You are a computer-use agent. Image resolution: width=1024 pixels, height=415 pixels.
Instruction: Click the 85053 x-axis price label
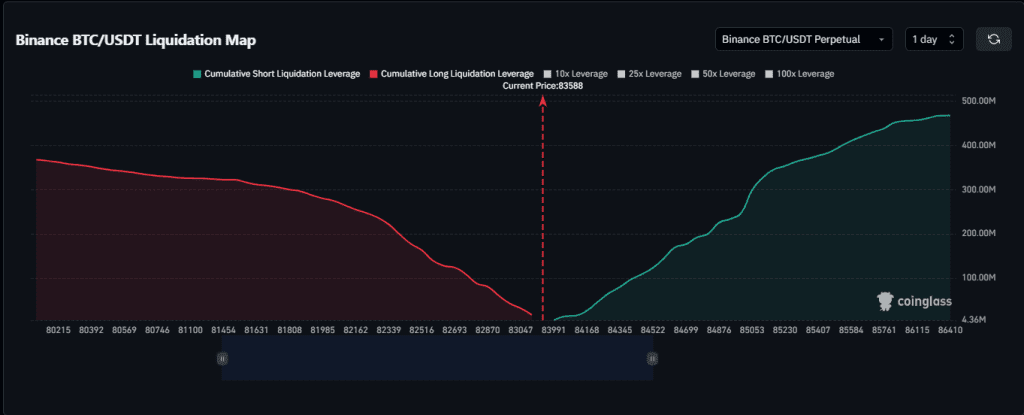click(x=752, y=330)
